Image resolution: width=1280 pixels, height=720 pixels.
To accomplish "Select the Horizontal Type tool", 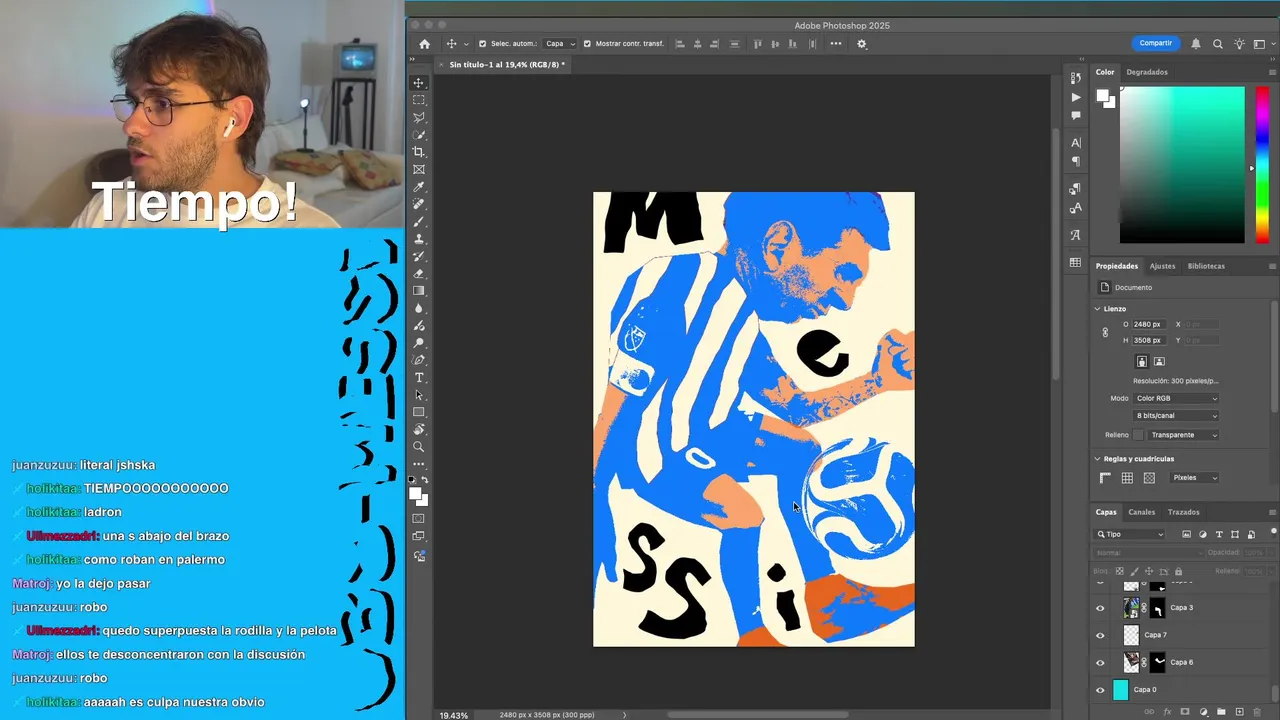I will point(419,377).
